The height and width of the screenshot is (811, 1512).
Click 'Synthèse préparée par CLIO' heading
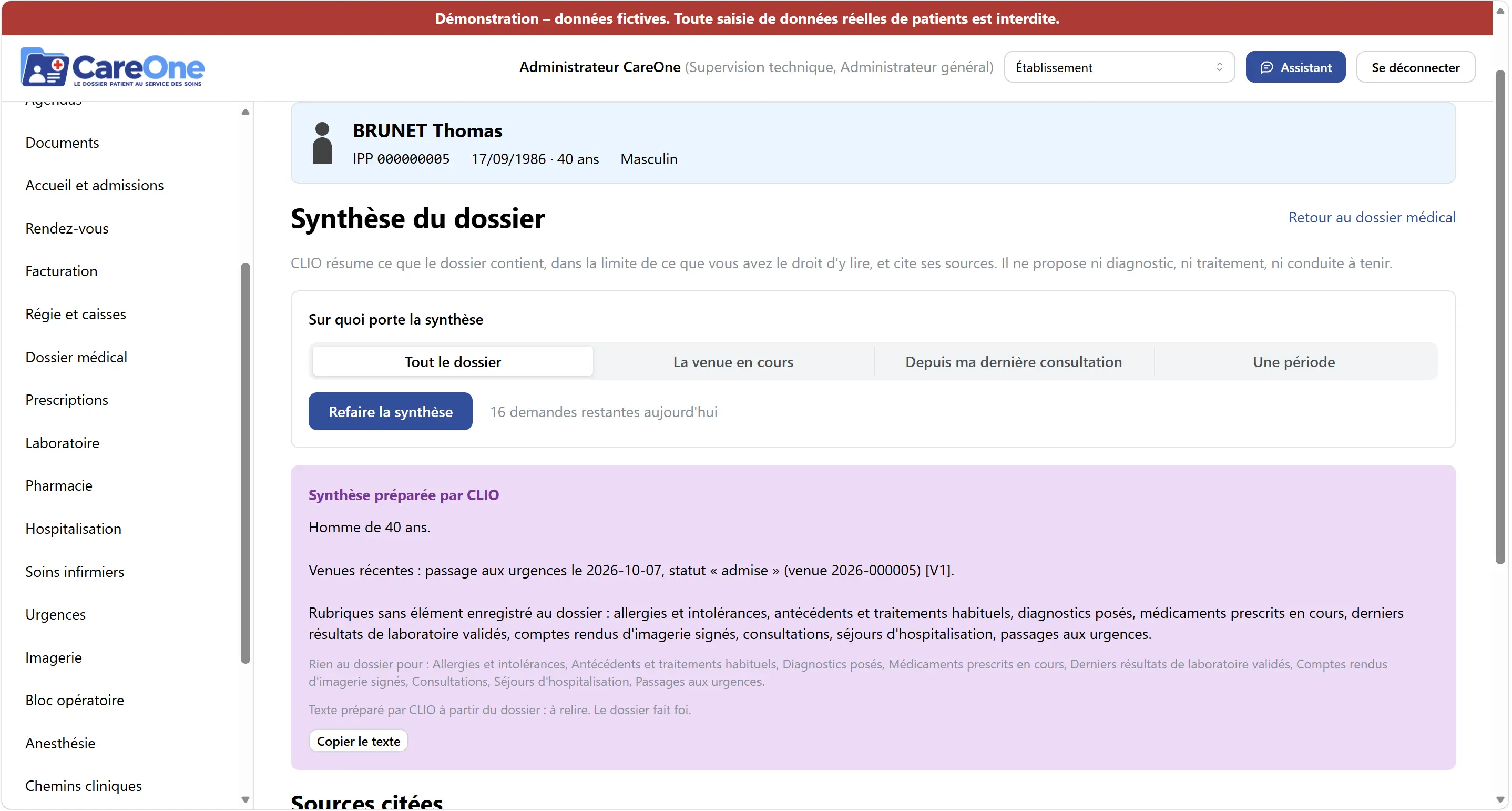click(x=404, y=495)
